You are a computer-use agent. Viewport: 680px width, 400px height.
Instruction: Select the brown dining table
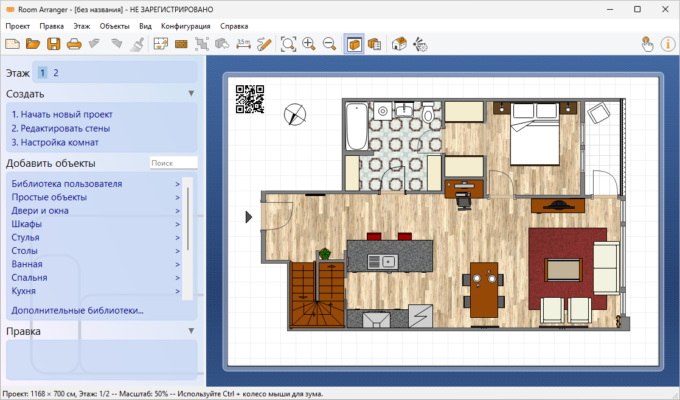pyautogui.click(x=484, y=289)
